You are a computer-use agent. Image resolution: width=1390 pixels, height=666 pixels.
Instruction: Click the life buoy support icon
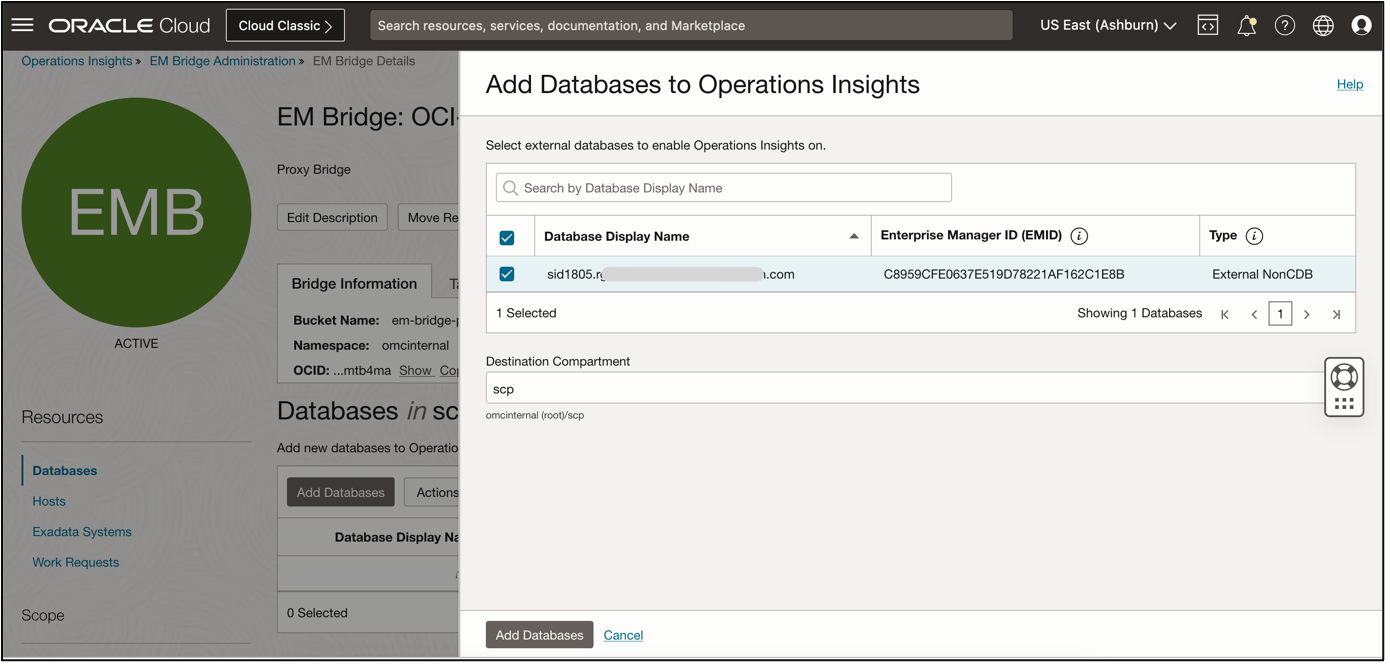[1344, 376]
